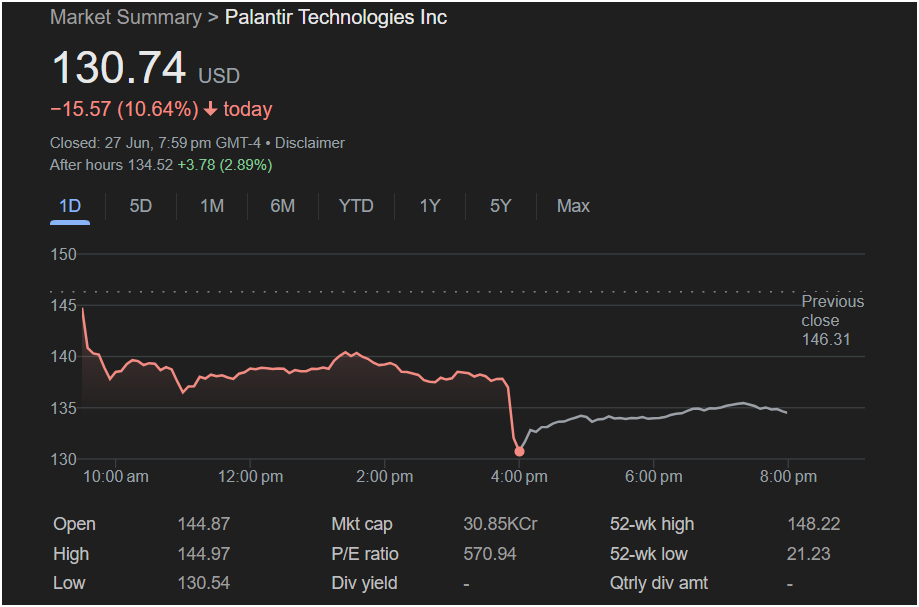Viewport: 919px width, 607px height.
Task: Click the 10:00 am time axis label
Action: [115, 476]
